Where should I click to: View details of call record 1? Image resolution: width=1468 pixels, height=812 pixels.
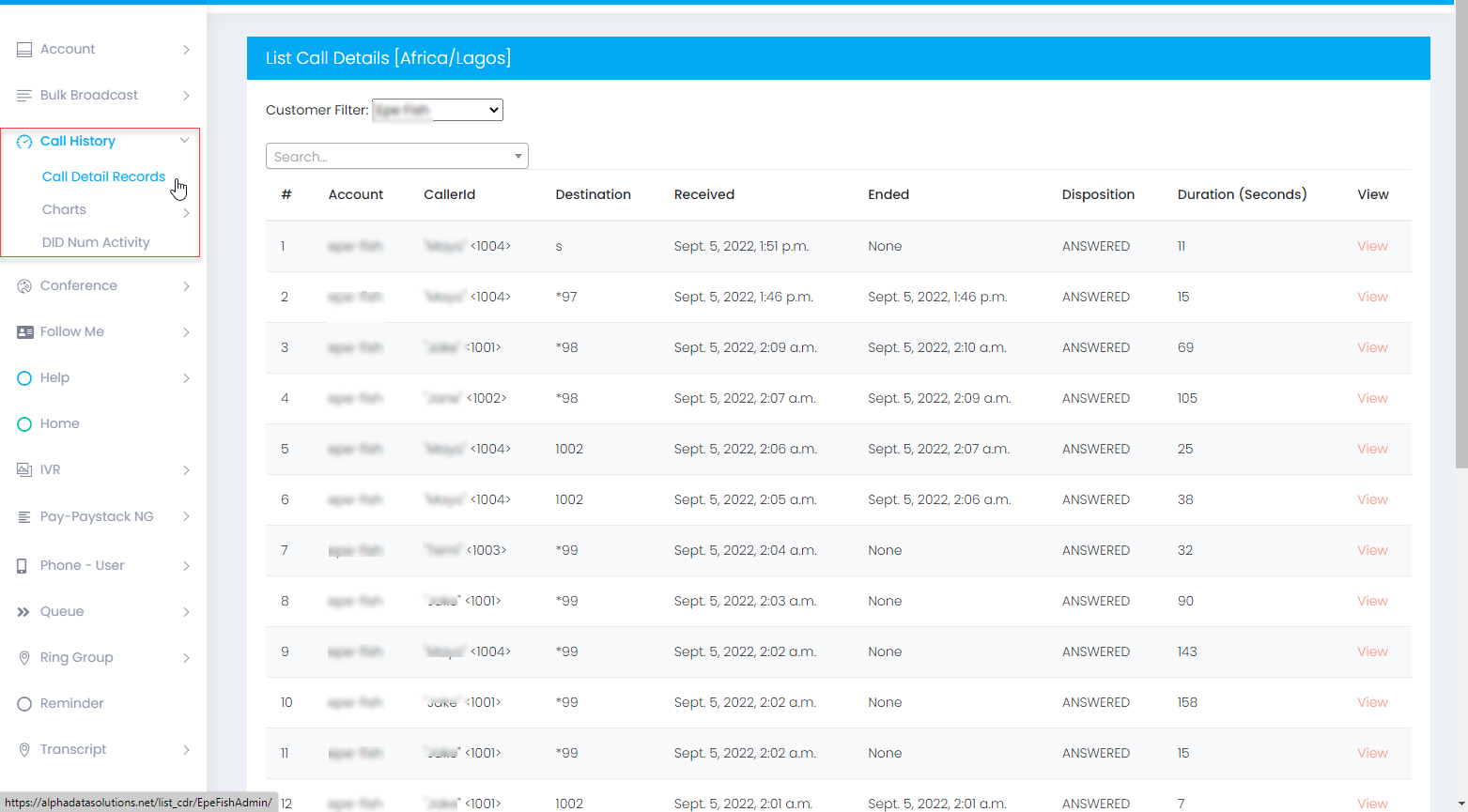1371,246
